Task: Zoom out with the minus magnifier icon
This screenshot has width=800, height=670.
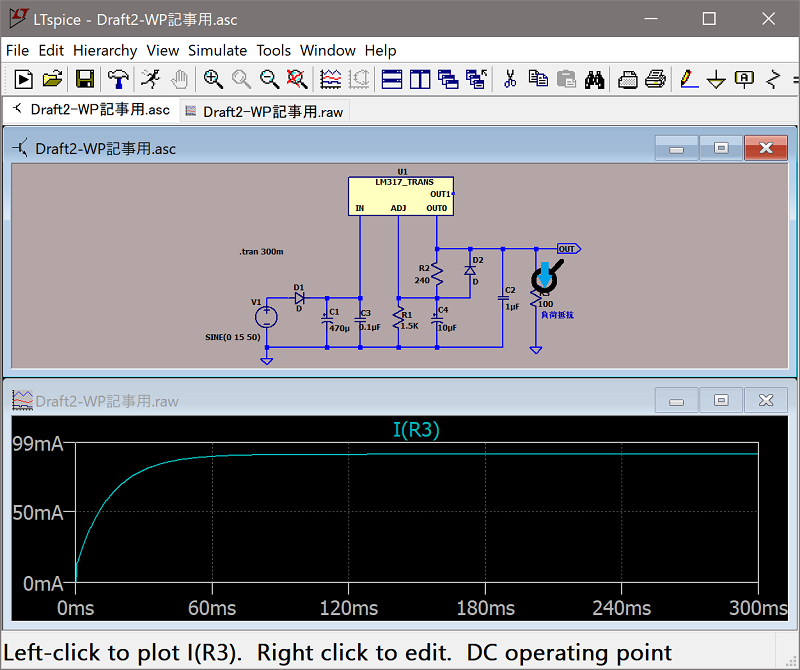Action: (x=269, y=79)
